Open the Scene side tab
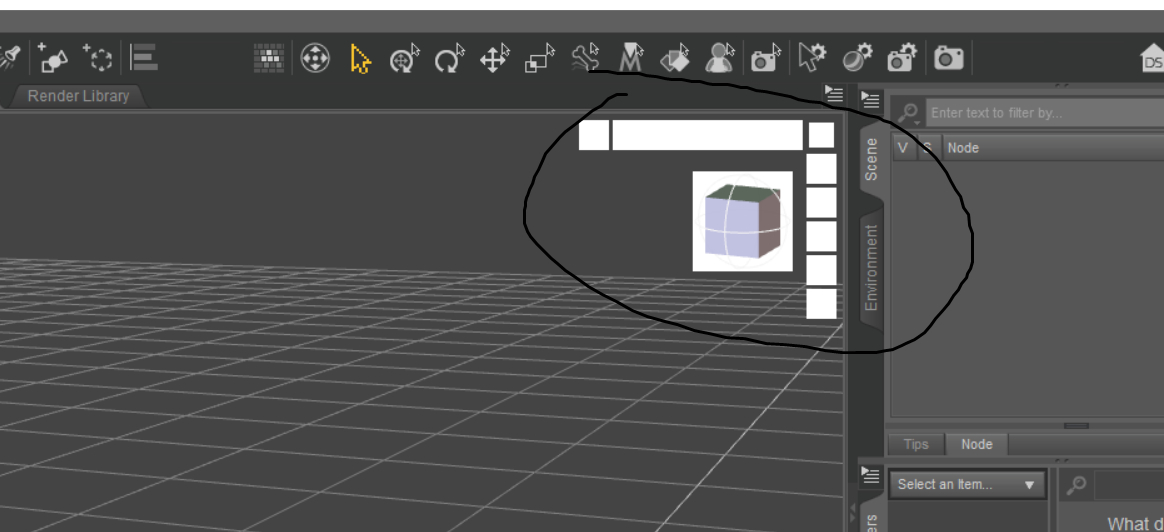 point(872,160)
